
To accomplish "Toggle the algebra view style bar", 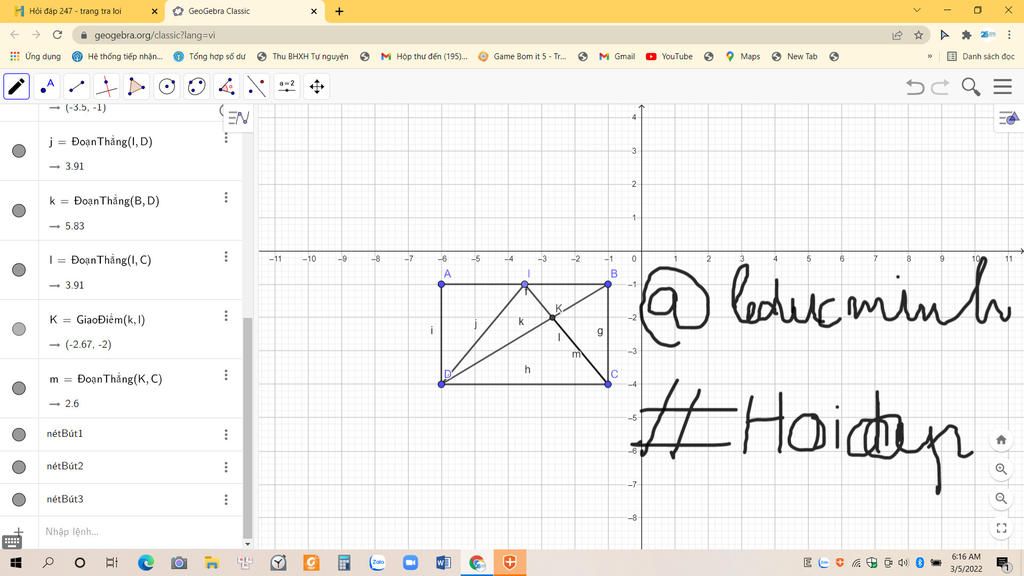I will [238, 118].
